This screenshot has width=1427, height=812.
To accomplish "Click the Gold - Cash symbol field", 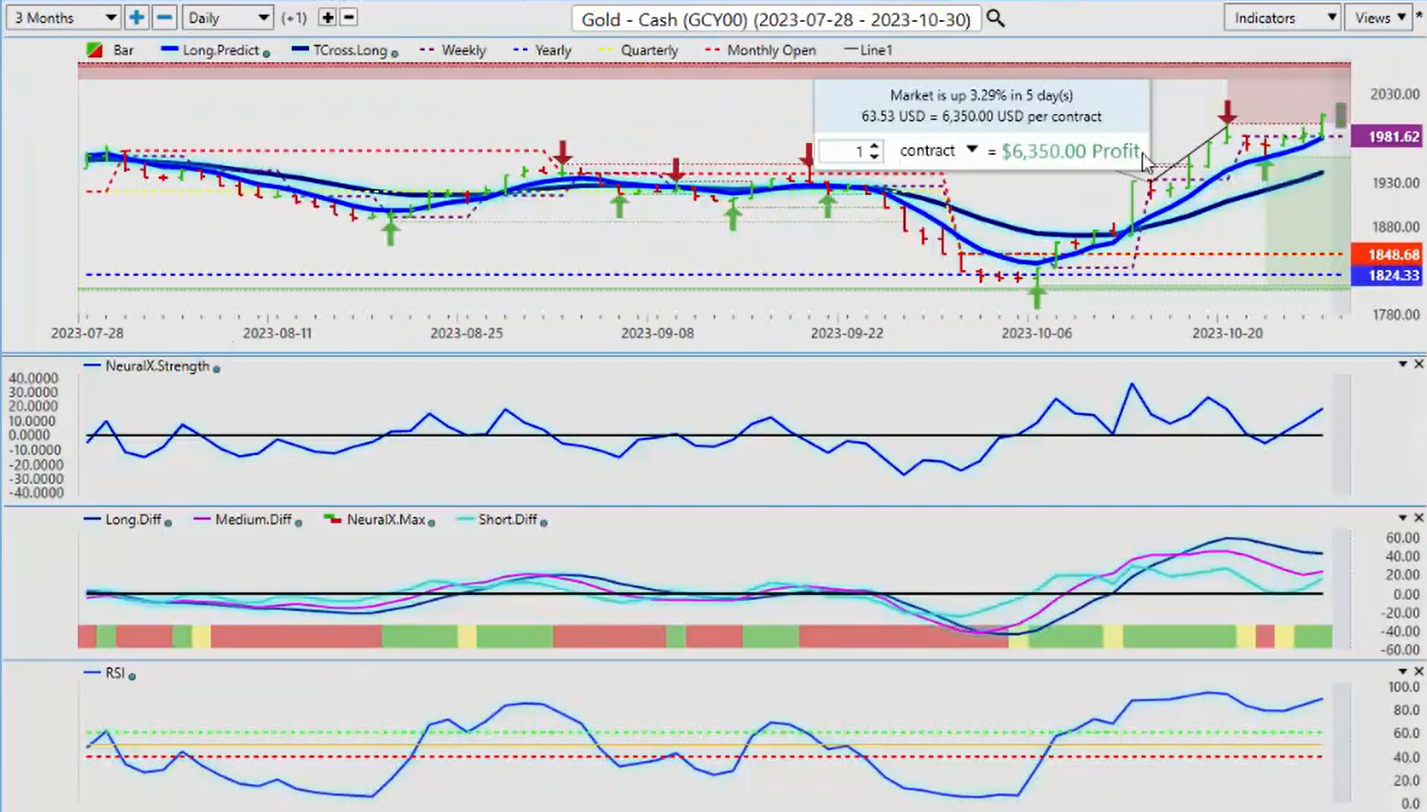I will pos(776,18).
